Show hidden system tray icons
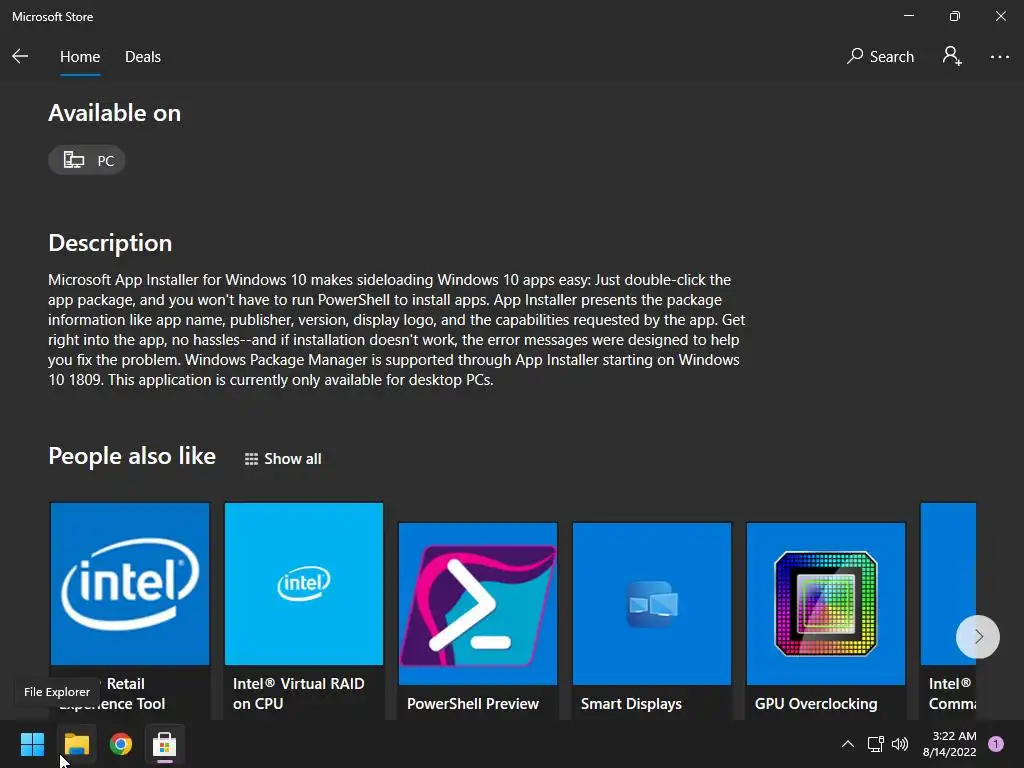 (x=848, y=744)
